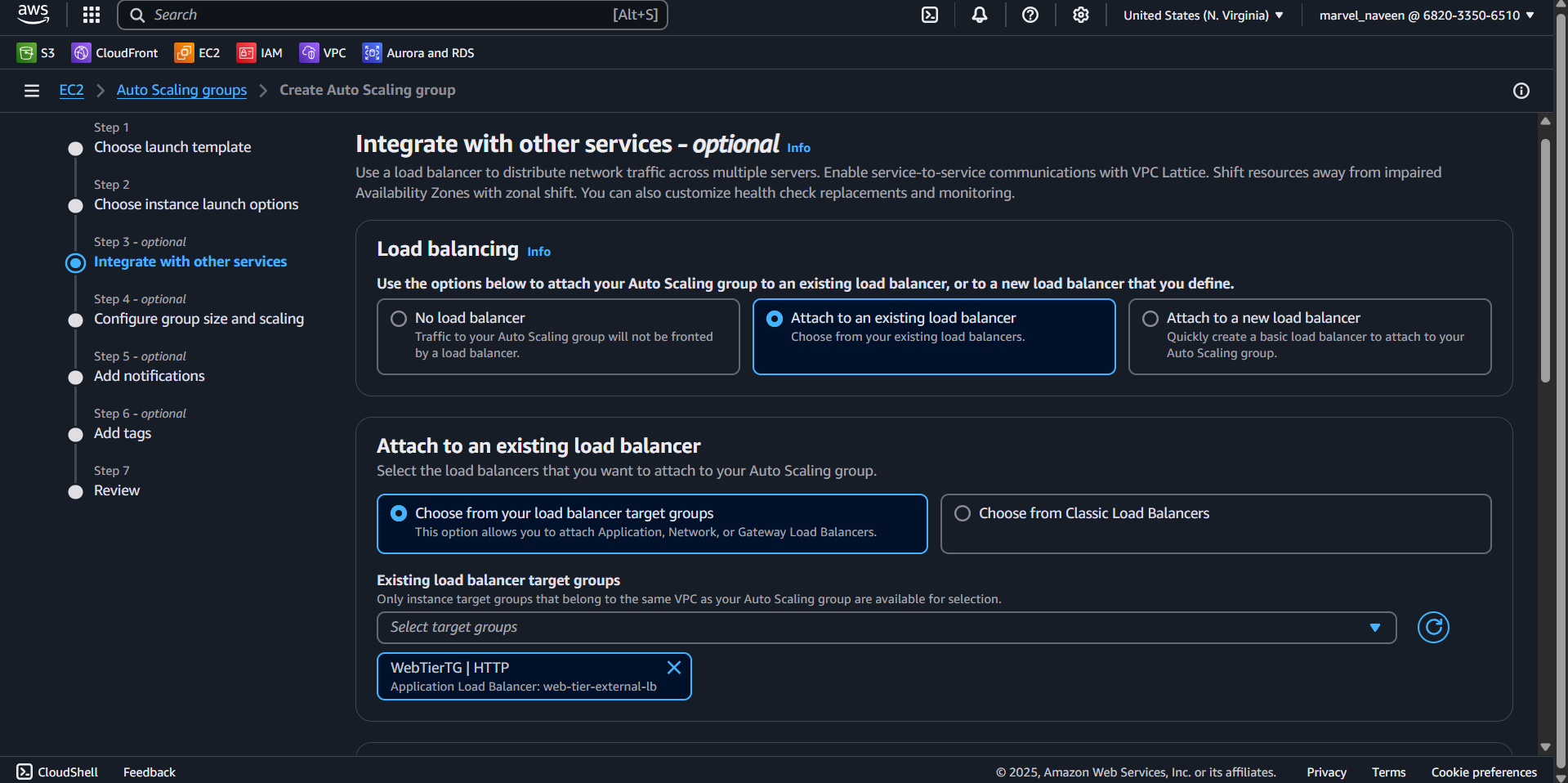Focus the AWS search box
Viewport: 1568px width, 783px height.
coord(393,15)
